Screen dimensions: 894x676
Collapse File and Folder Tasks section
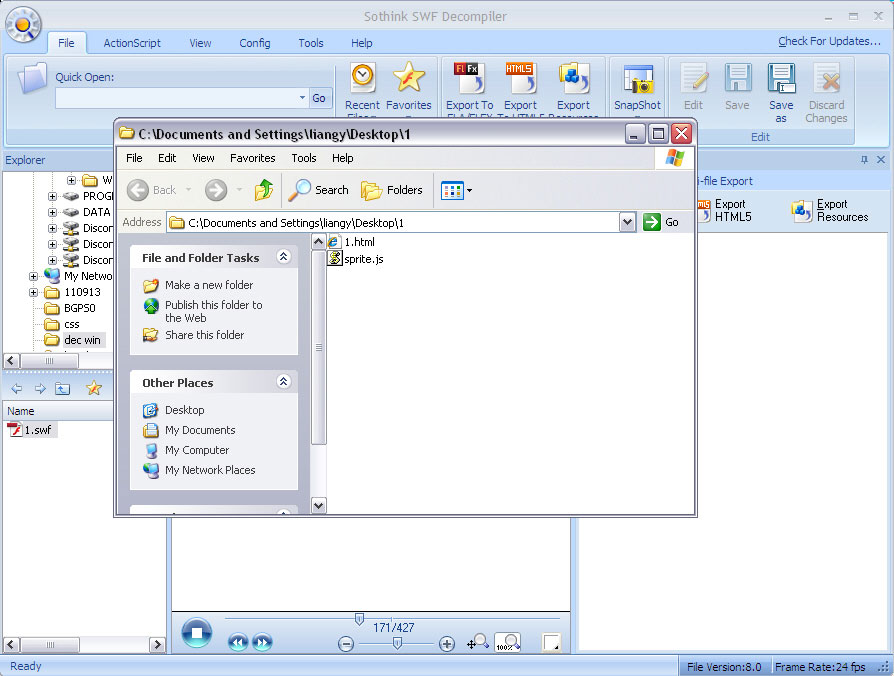click(283, 257)
